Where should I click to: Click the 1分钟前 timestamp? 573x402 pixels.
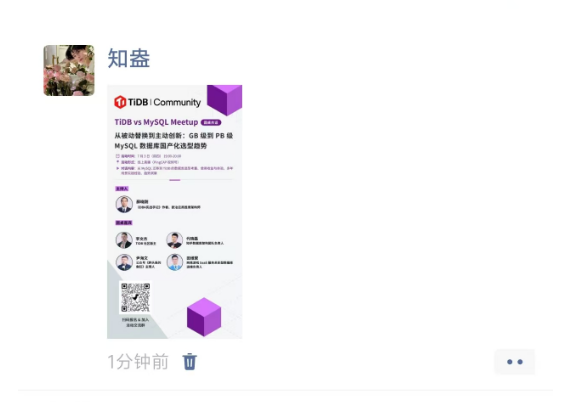138,362
